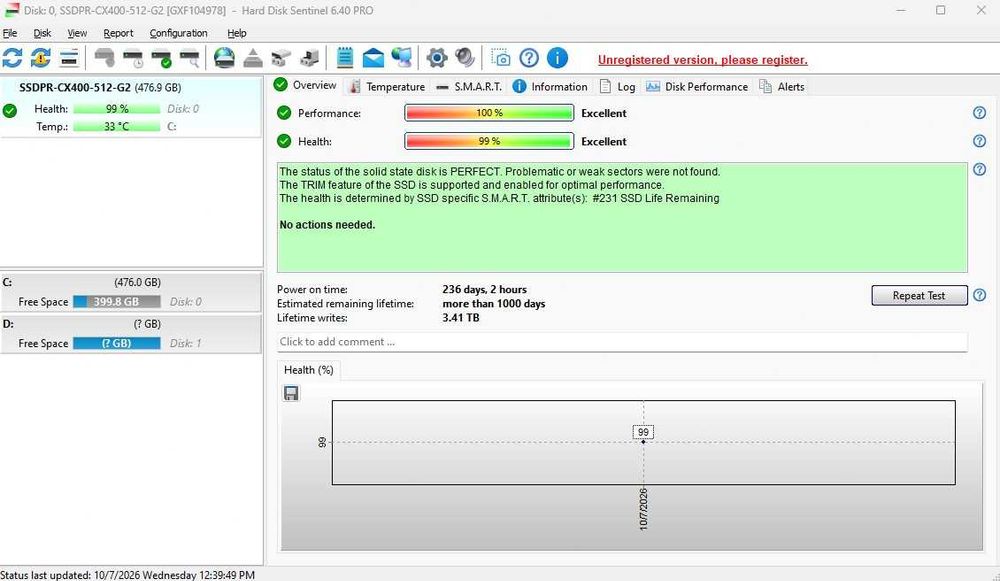Image resolution: width=1000 pixels, height=581 pixels.
Task: Select the C: partition entry
Action: [131, 292]
